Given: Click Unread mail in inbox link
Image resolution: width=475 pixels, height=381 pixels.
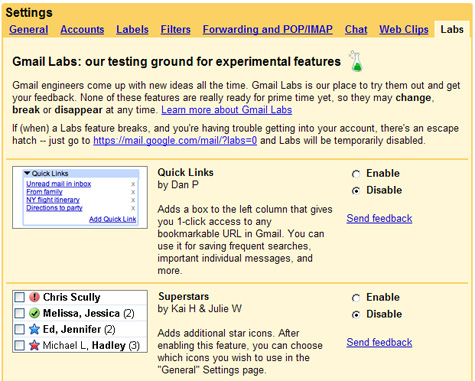Looking at the screenshot, I should pos(59,184).
